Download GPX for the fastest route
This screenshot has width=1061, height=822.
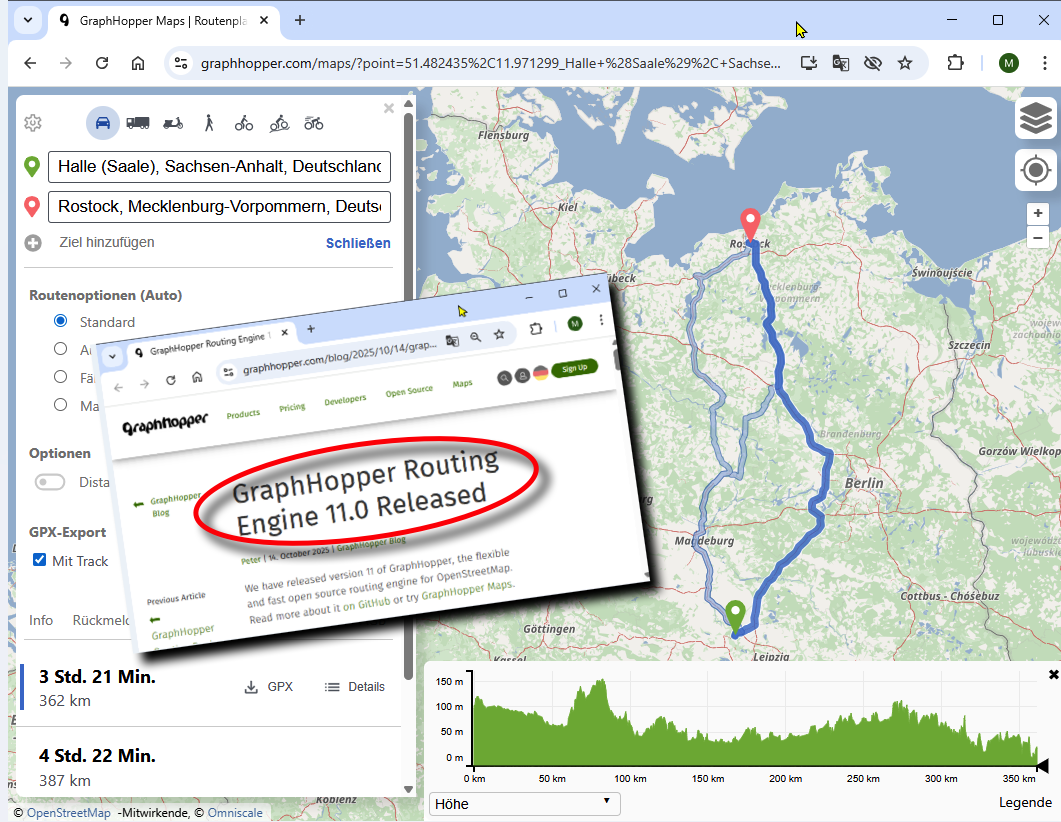pos(268,687)
